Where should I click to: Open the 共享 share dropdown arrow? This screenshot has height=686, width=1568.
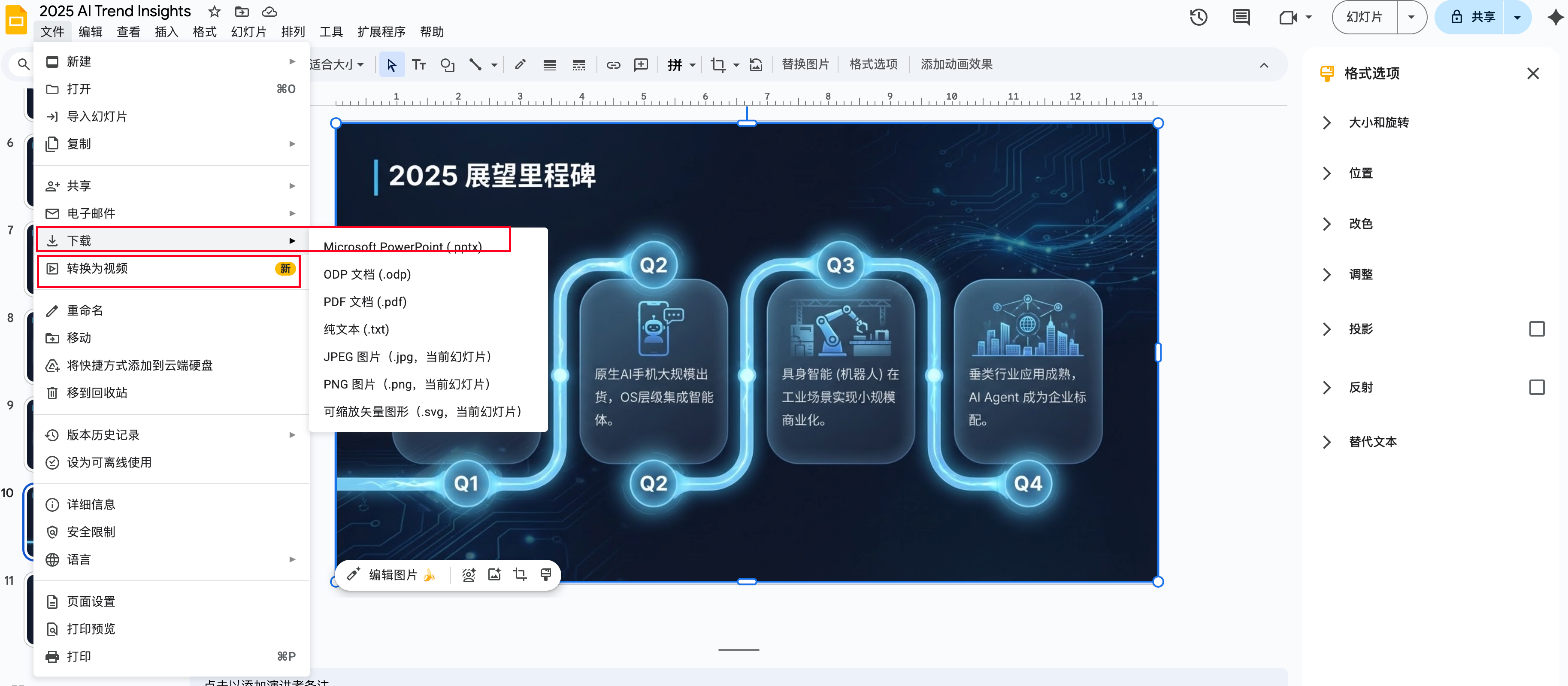click(x=1517, y=17)
